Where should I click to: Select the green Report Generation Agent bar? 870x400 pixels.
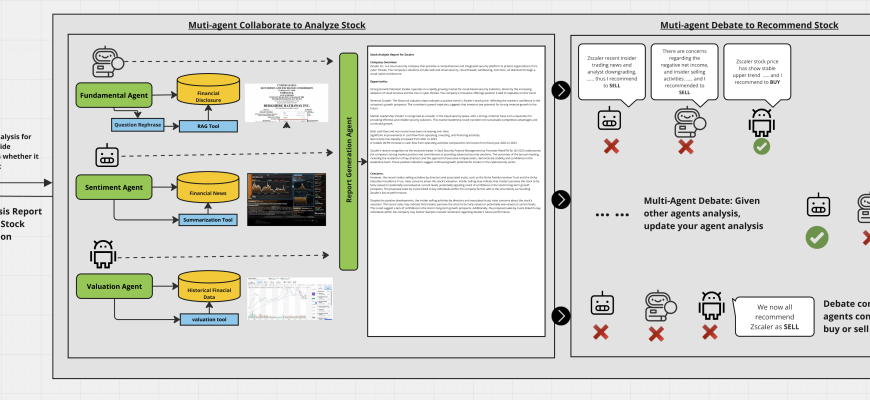349,157
